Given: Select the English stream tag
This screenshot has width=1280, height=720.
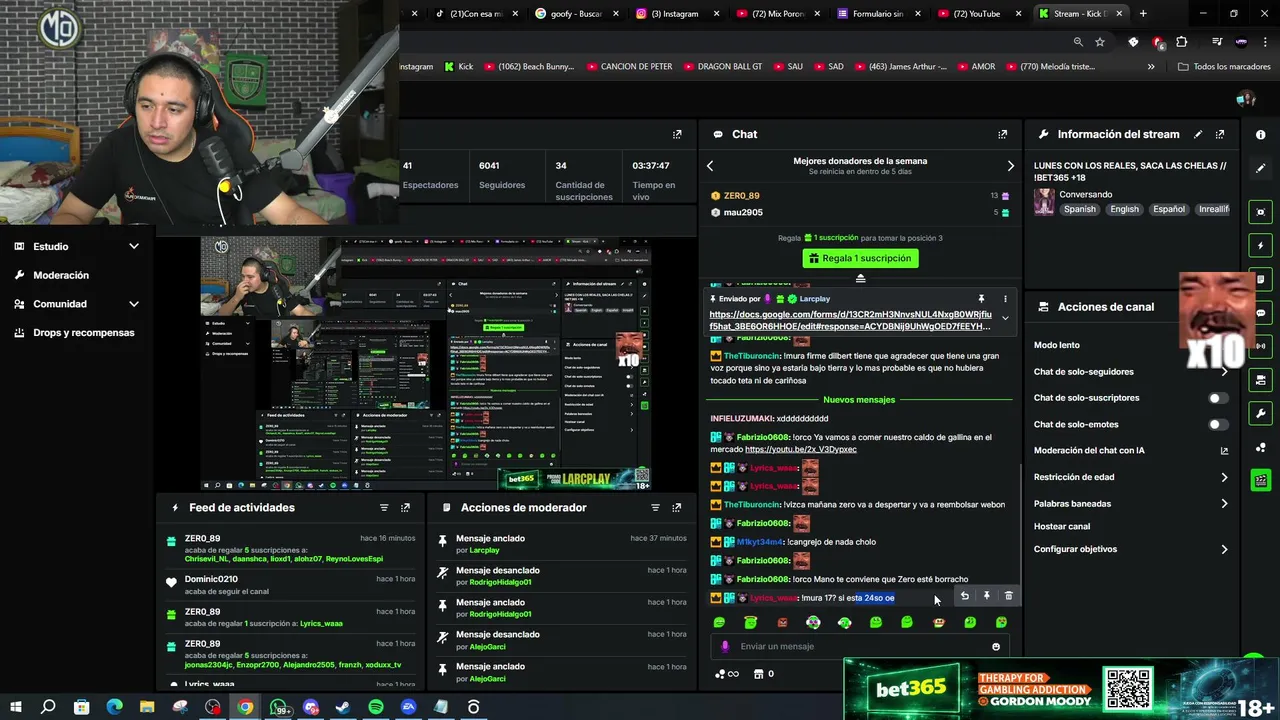Looking at the screenshot, I should pyautogui.click(x=1124, y=210).
